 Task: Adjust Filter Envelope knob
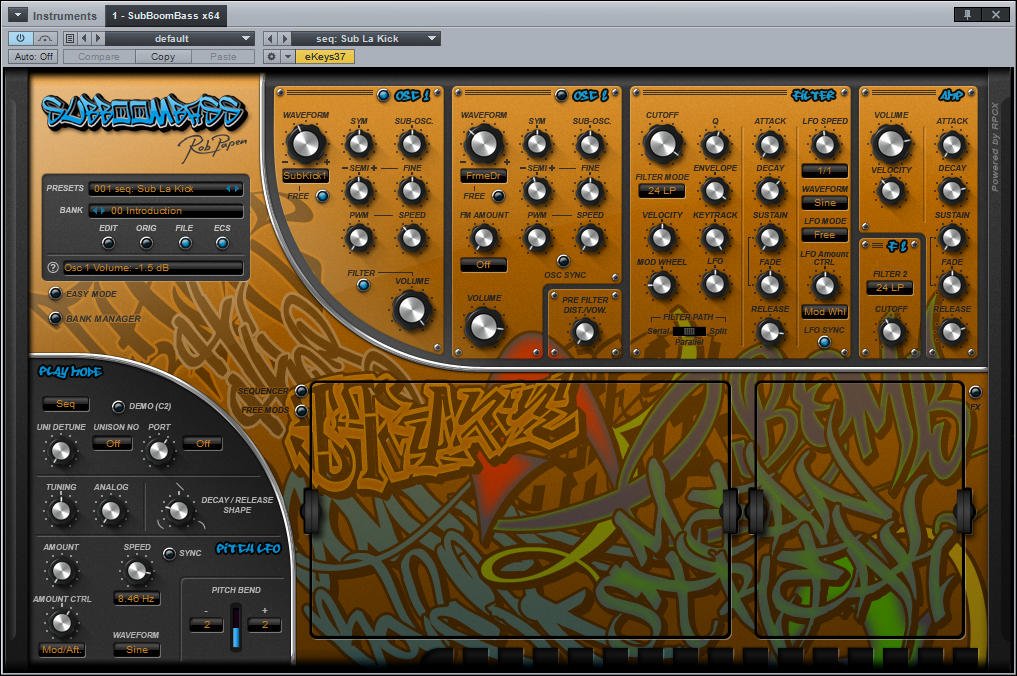tap(715, 191)
